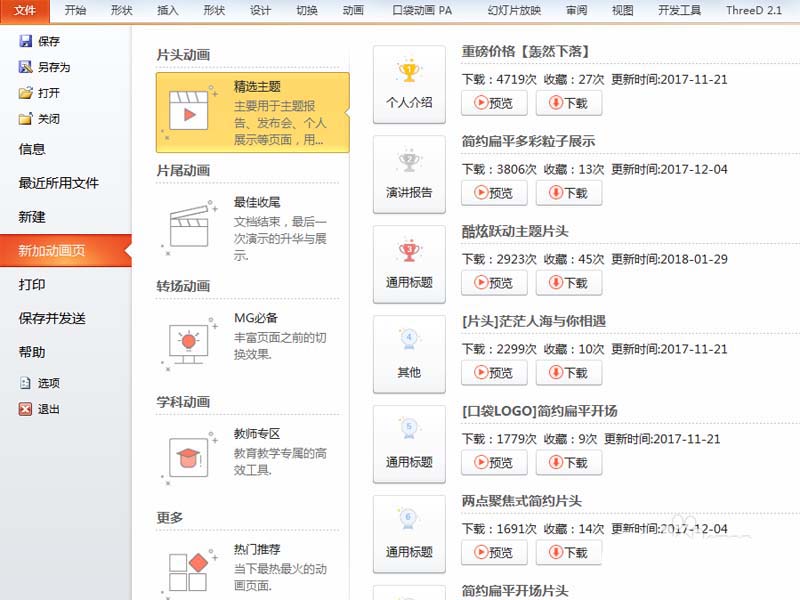Select the 另存为 (Save As) icon
This screenshot has height=600, width=800.
(27, 67)
